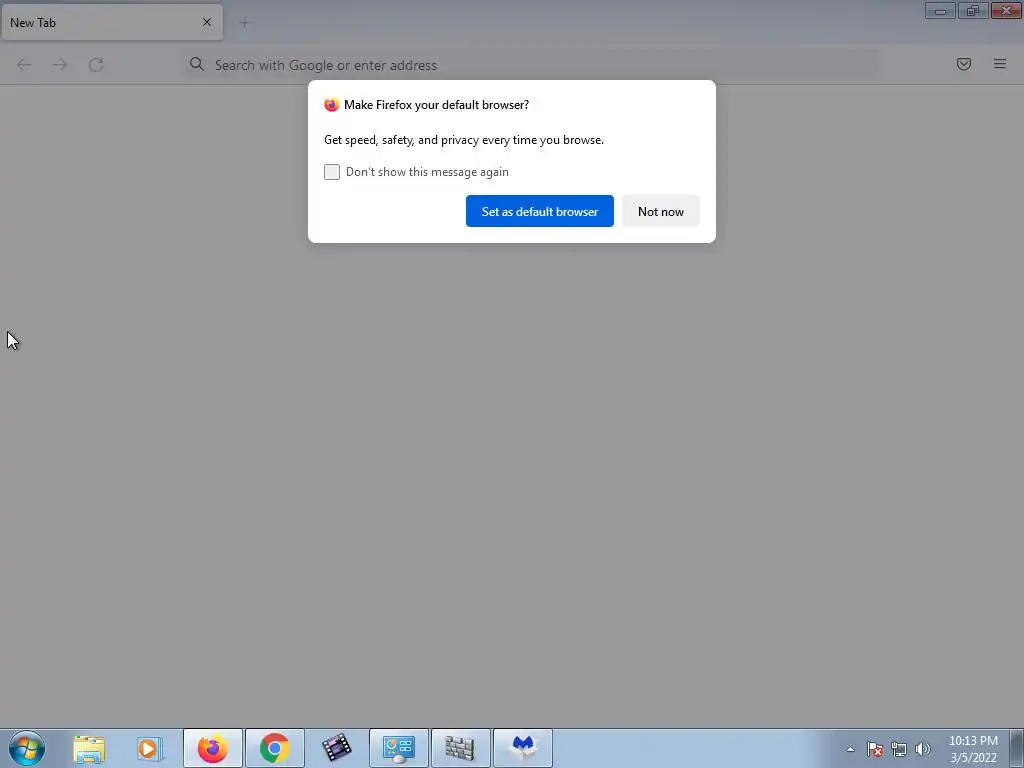The width and height of the screenshot is (1024, 768).
Task: Check Don't show this message again
Action: (x=332, y=172)
